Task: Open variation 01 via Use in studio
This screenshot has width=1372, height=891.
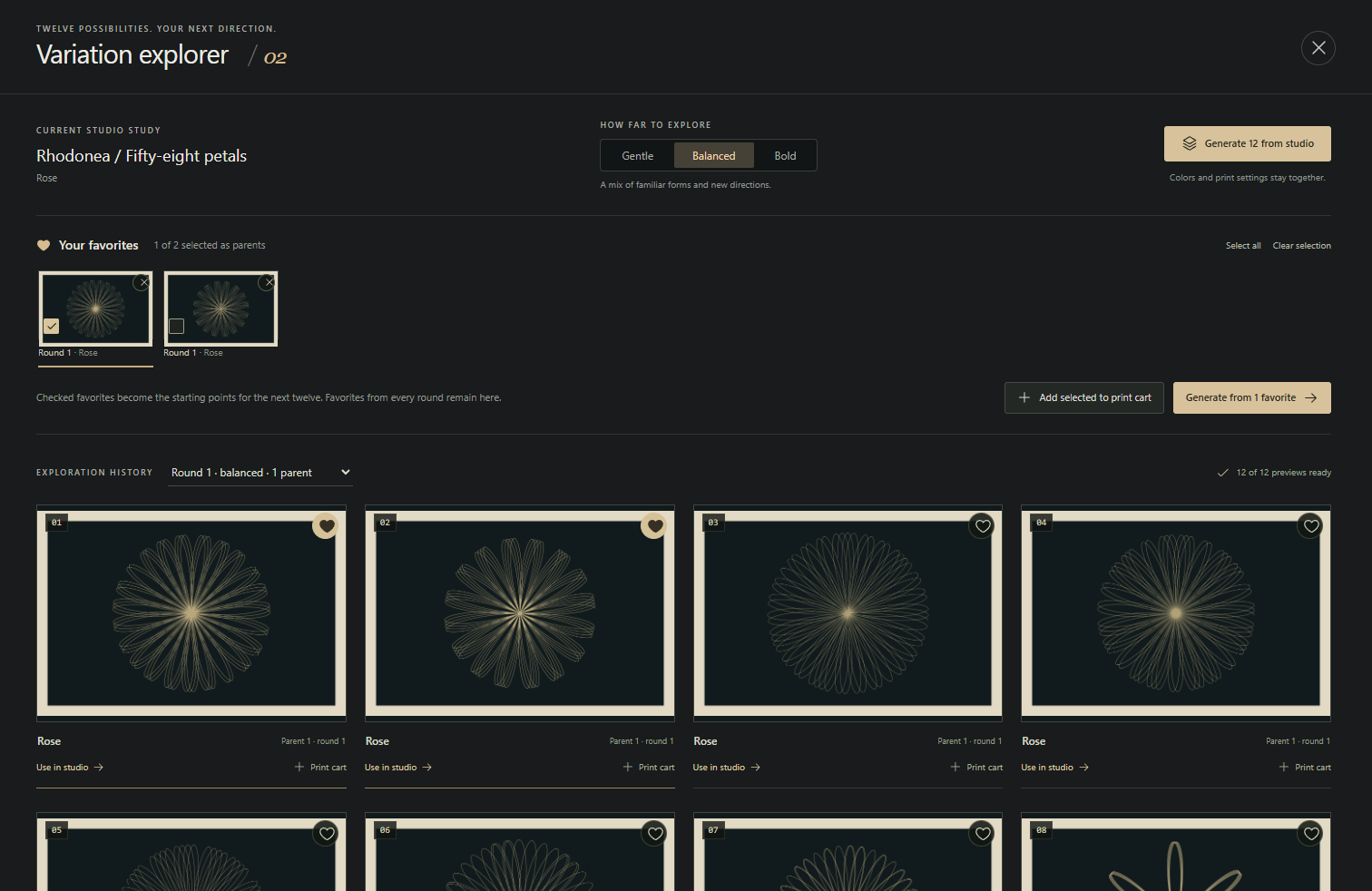Action: point(70,768)
